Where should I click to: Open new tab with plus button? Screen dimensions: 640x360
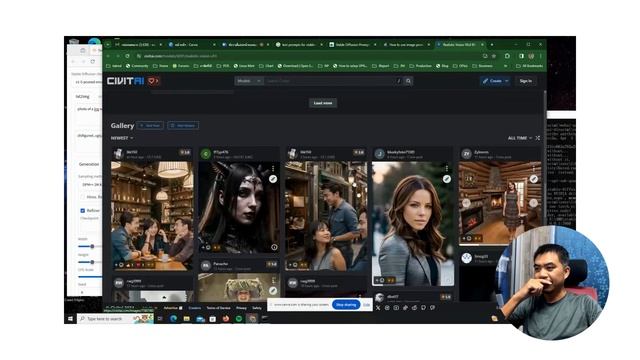(x=492, y=44)
